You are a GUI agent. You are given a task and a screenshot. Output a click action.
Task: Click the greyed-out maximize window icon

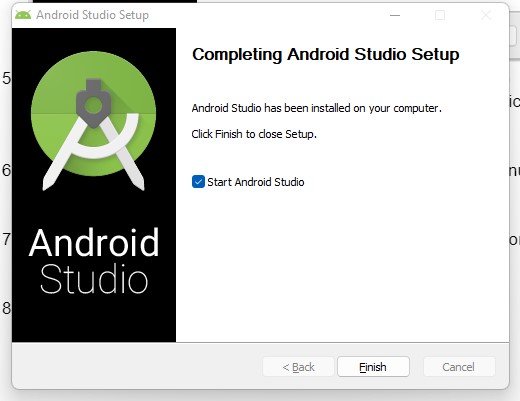pyautogui.click(x=440, y=15)
